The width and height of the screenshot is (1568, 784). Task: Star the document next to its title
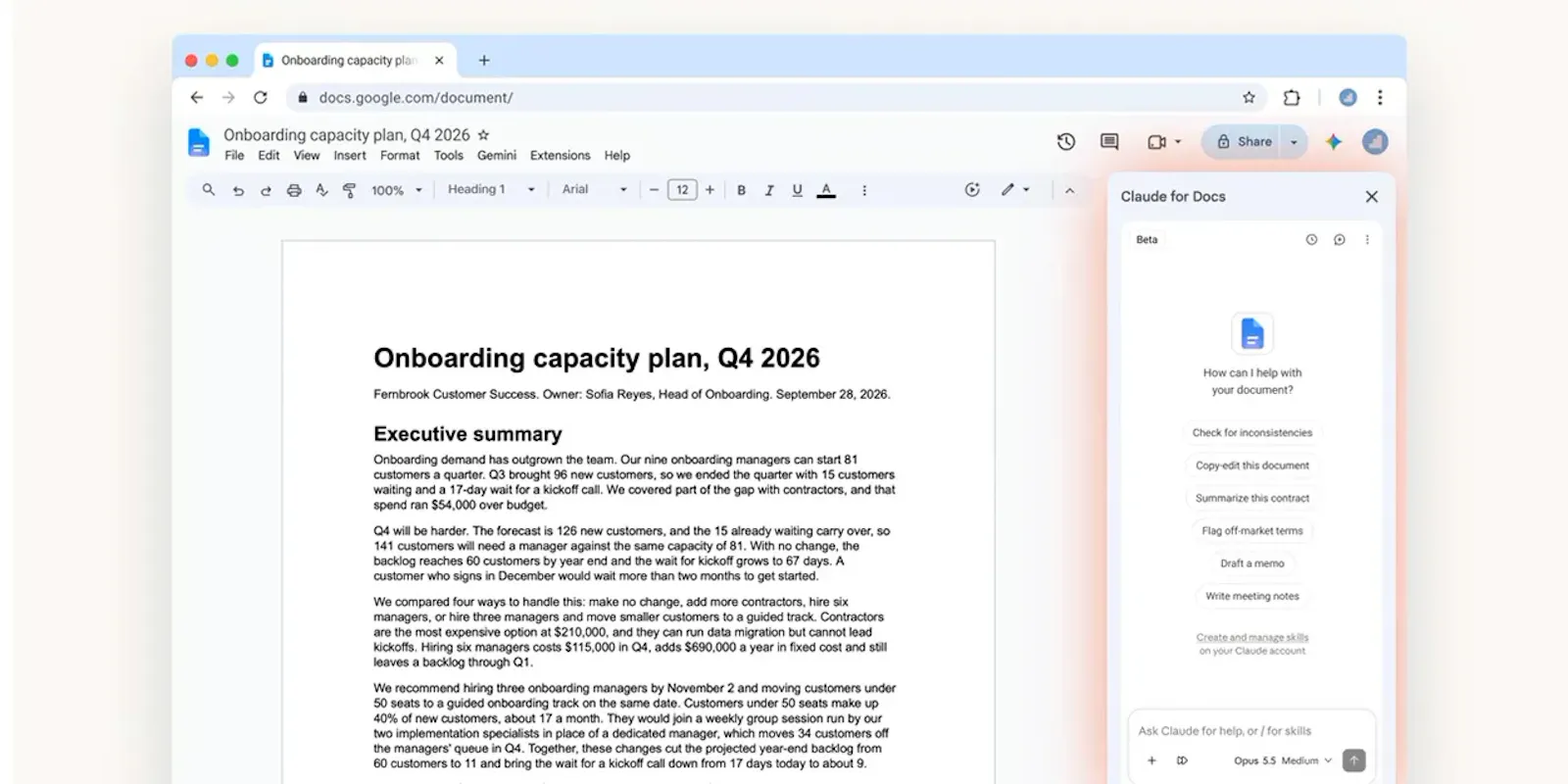click(483, 135)
